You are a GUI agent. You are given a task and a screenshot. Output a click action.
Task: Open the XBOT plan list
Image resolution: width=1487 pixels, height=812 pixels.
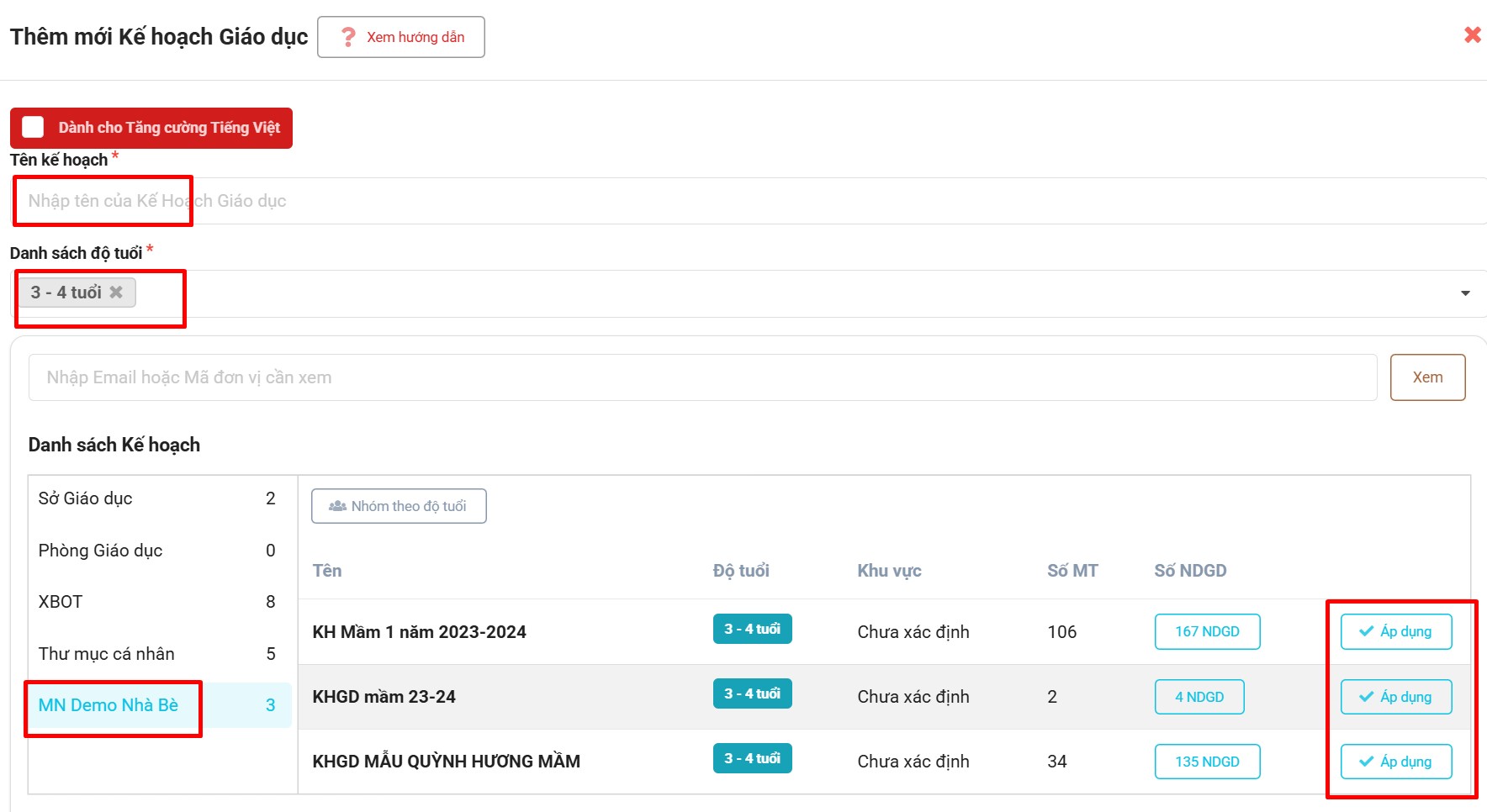click(61, 602)
